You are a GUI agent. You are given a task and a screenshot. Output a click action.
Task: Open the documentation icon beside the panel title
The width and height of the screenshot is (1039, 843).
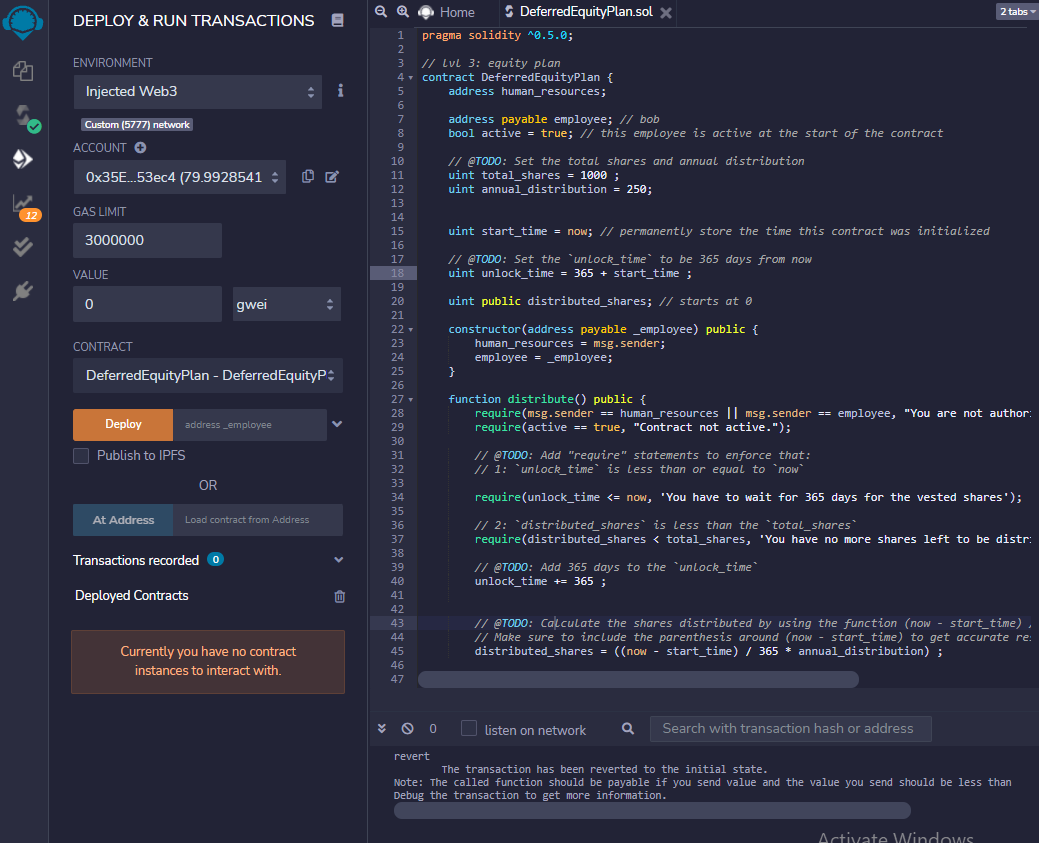(x=337, y=21)
